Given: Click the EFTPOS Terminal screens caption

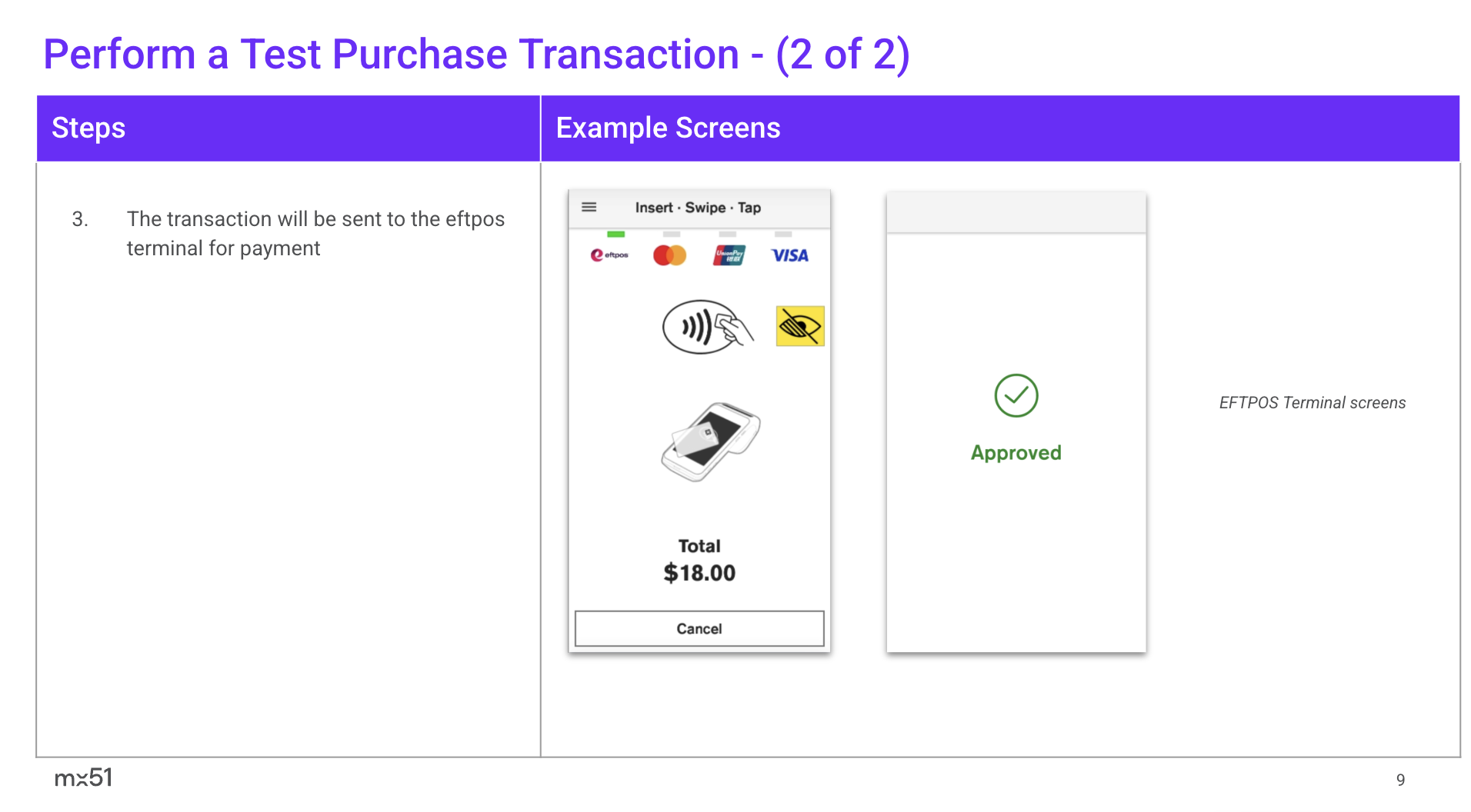Looking at the screenshot, I should pos(1312,403).
